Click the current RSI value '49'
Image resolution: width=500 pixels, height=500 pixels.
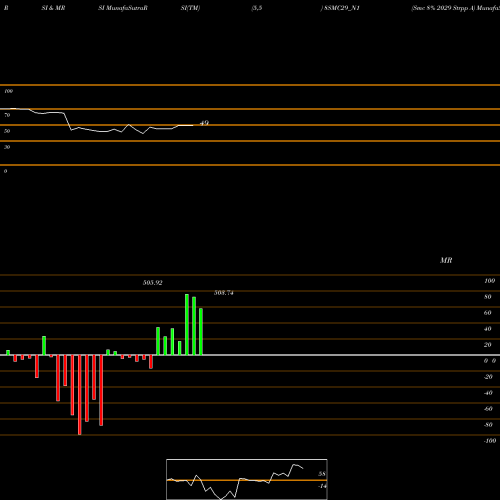(x=204, y=123)
